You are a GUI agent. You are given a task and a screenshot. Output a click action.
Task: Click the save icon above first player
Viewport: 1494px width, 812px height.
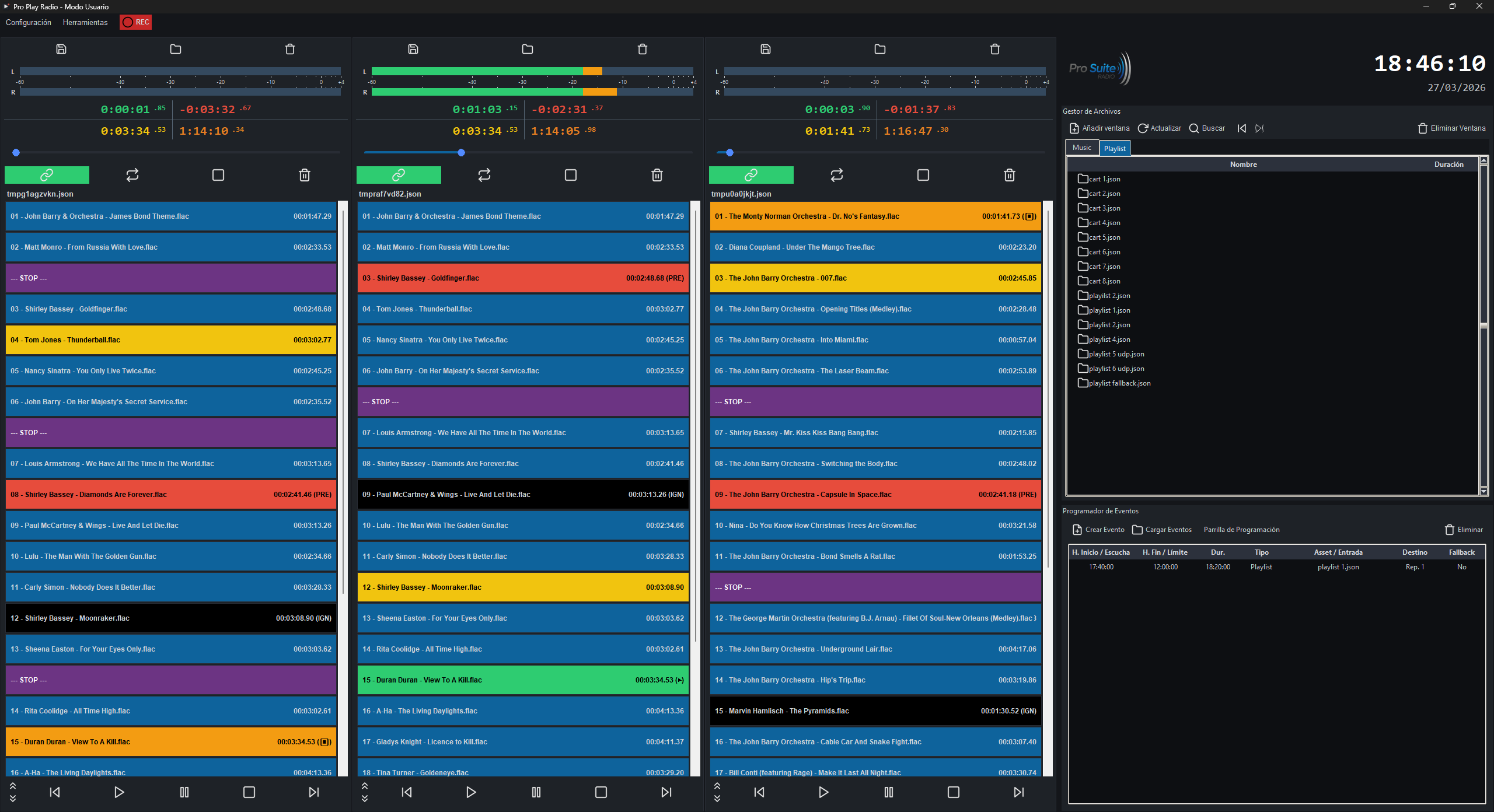[61, 49]
